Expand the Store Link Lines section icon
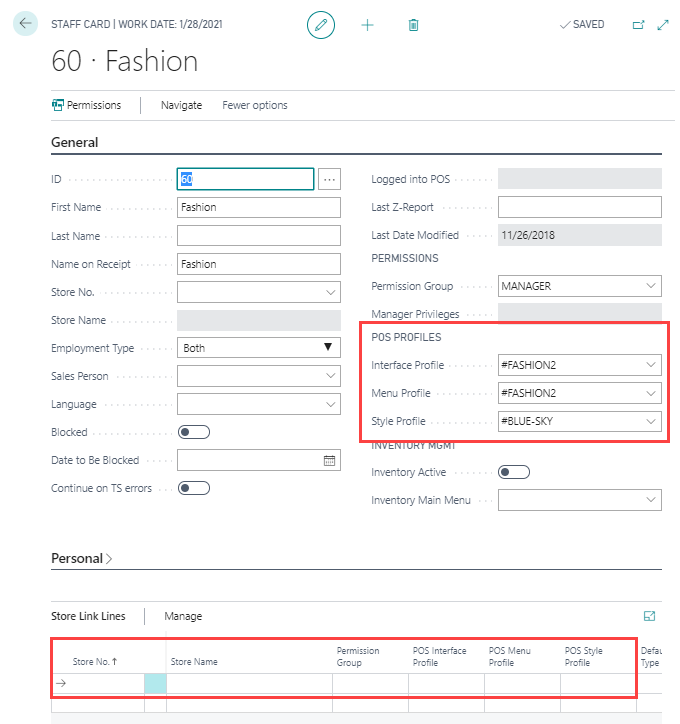This screenshot has height=724, width=680. [650, 616]
